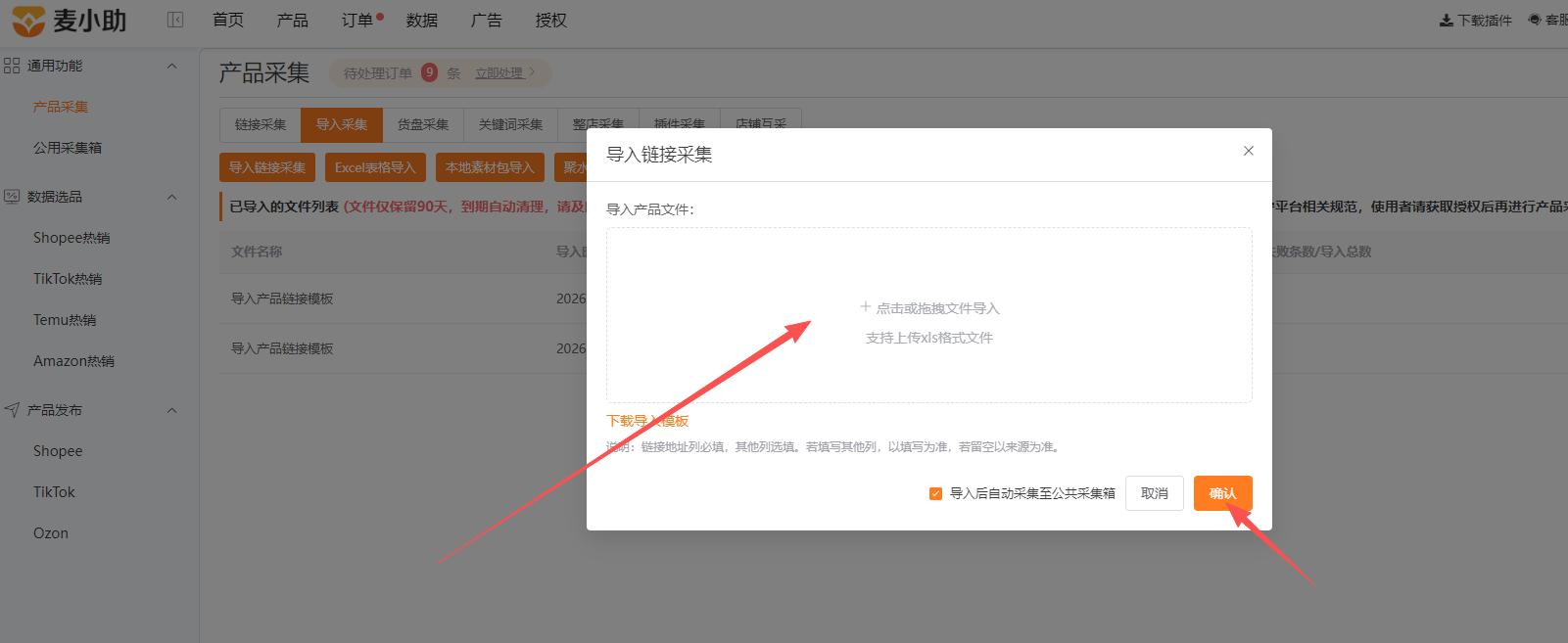
Task: Open the 广告 menu
Action: [x=487, y=20]
